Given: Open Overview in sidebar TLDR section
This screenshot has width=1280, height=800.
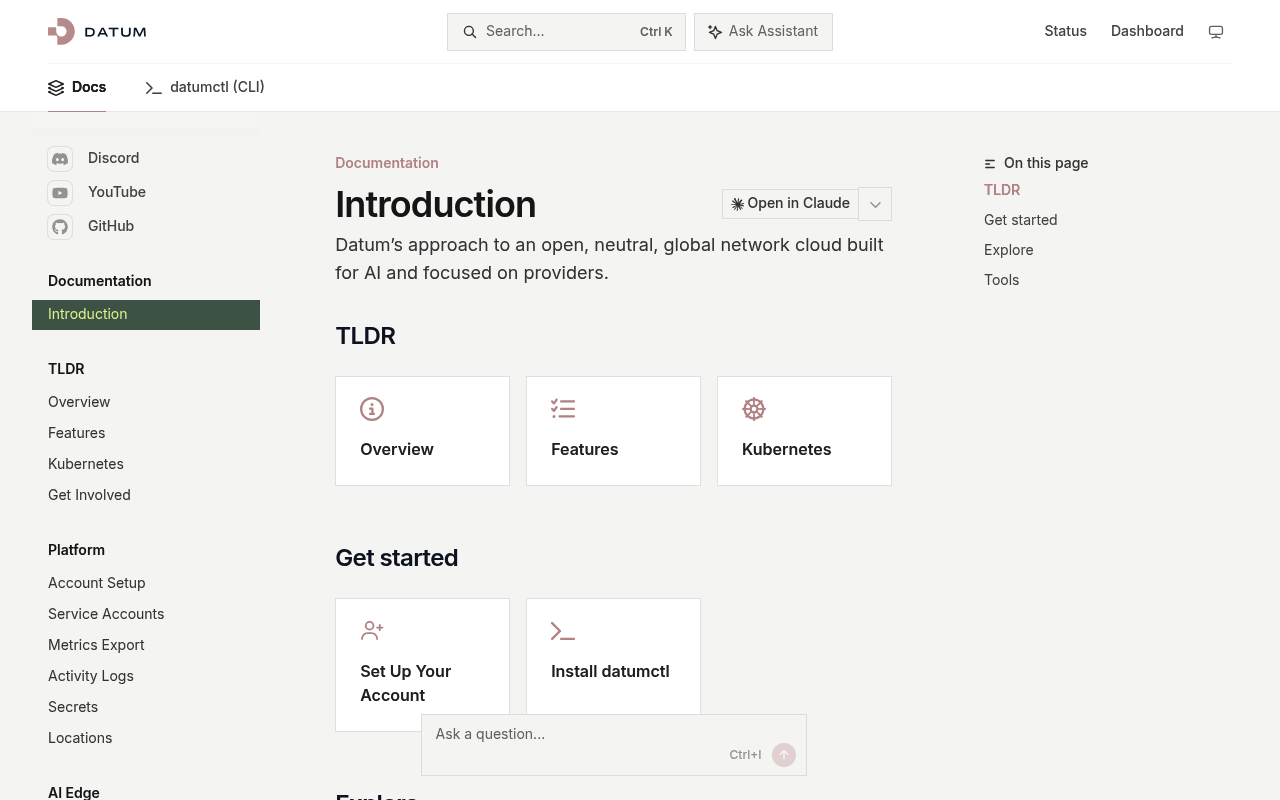Looking at the screenshot, I should click(x=79, y=402).
